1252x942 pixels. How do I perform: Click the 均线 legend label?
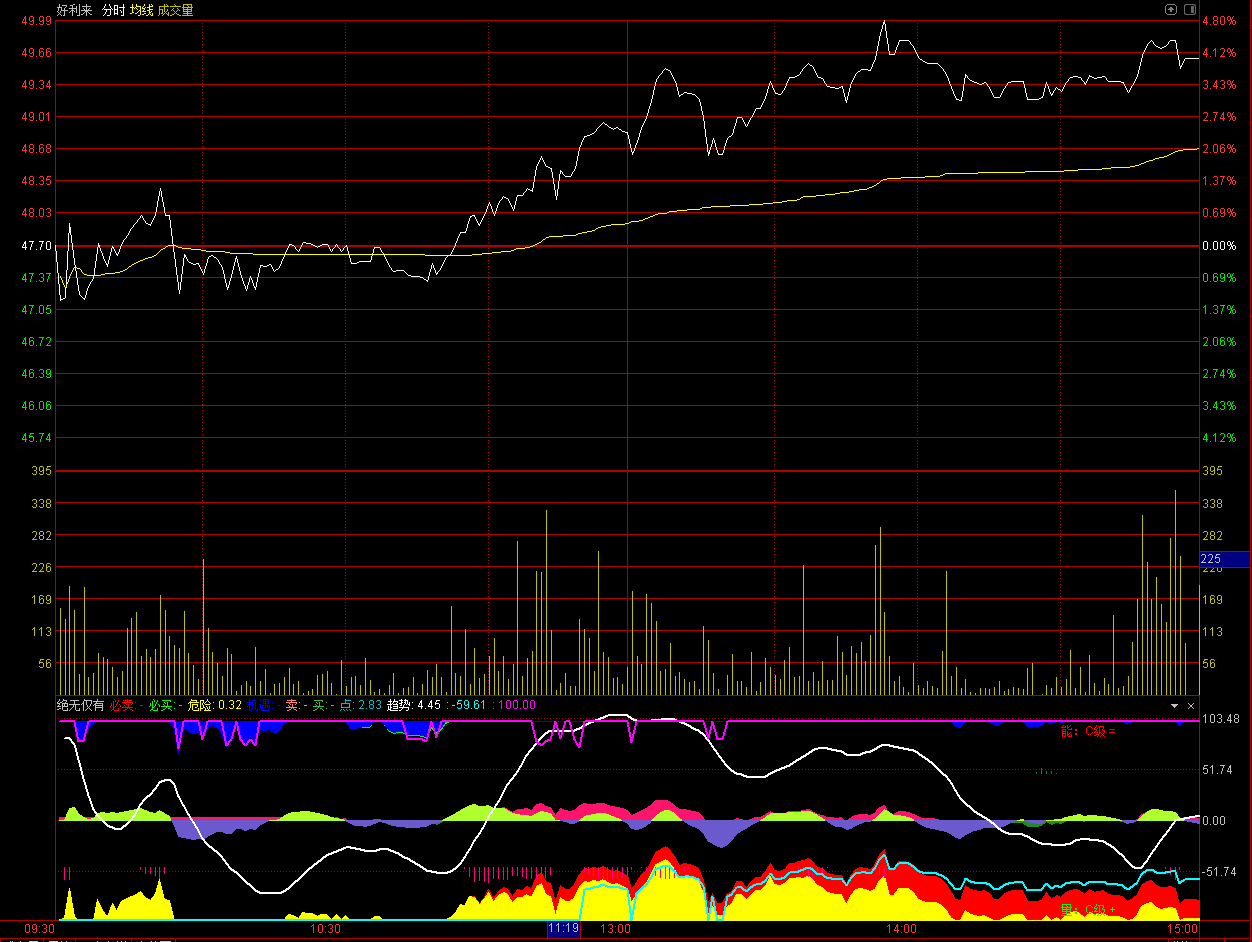tap(142, 10)
